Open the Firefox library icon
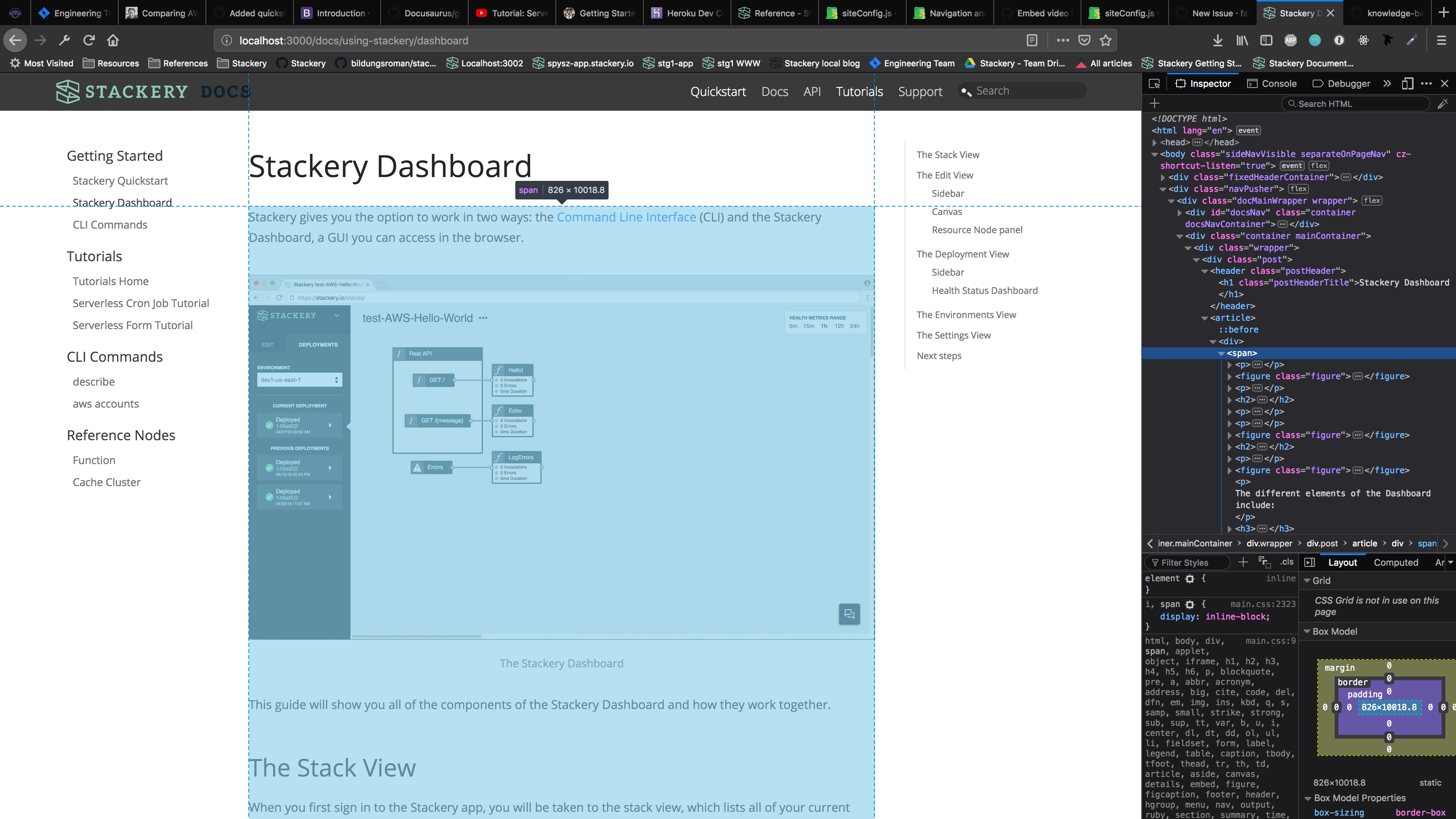Image resolution: width=1456 pixels, height=819 pixels. 1242,40
